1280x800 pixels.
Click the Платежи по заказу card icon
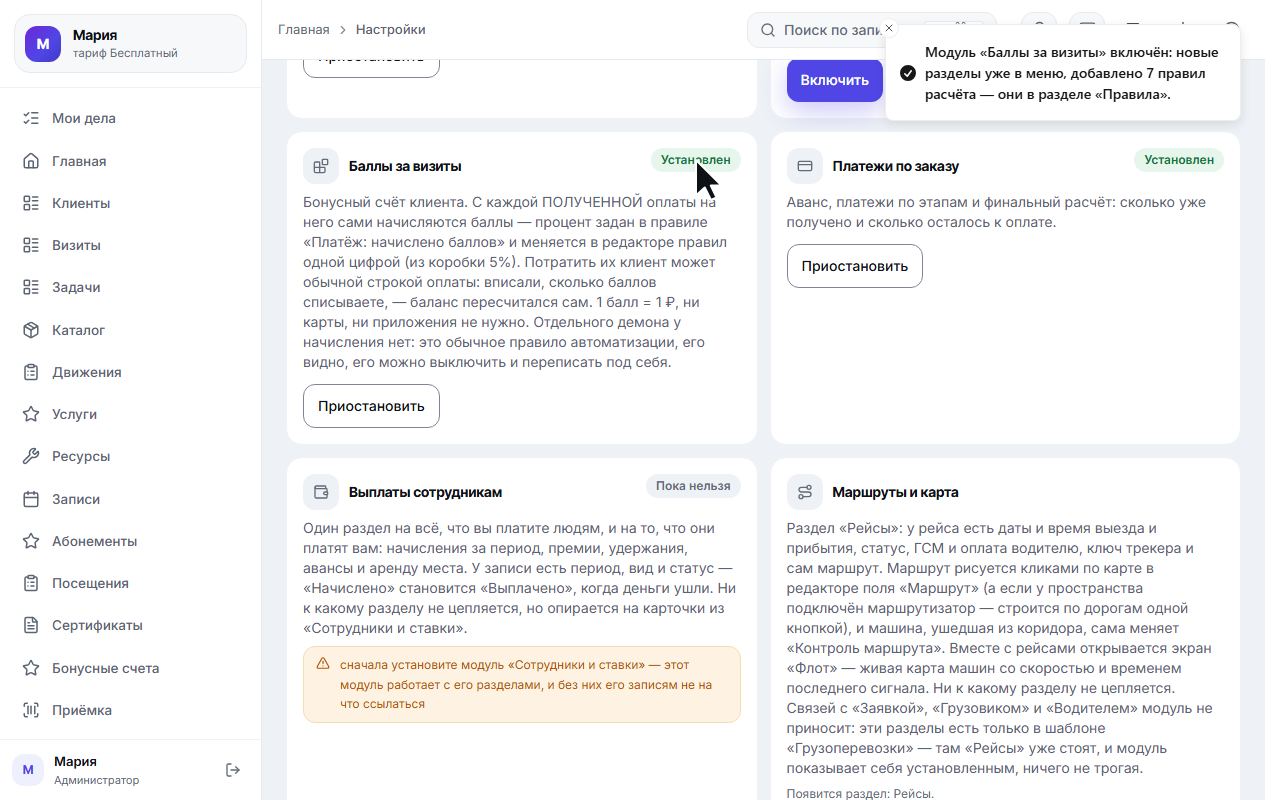click(x=805, y=166)
